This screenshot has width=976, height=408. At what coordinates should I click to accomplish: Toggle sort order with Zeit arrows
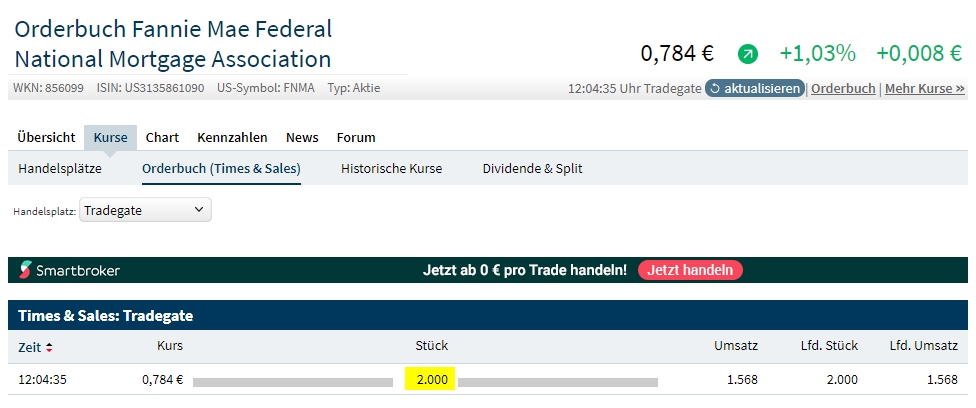tap(49, 347)
